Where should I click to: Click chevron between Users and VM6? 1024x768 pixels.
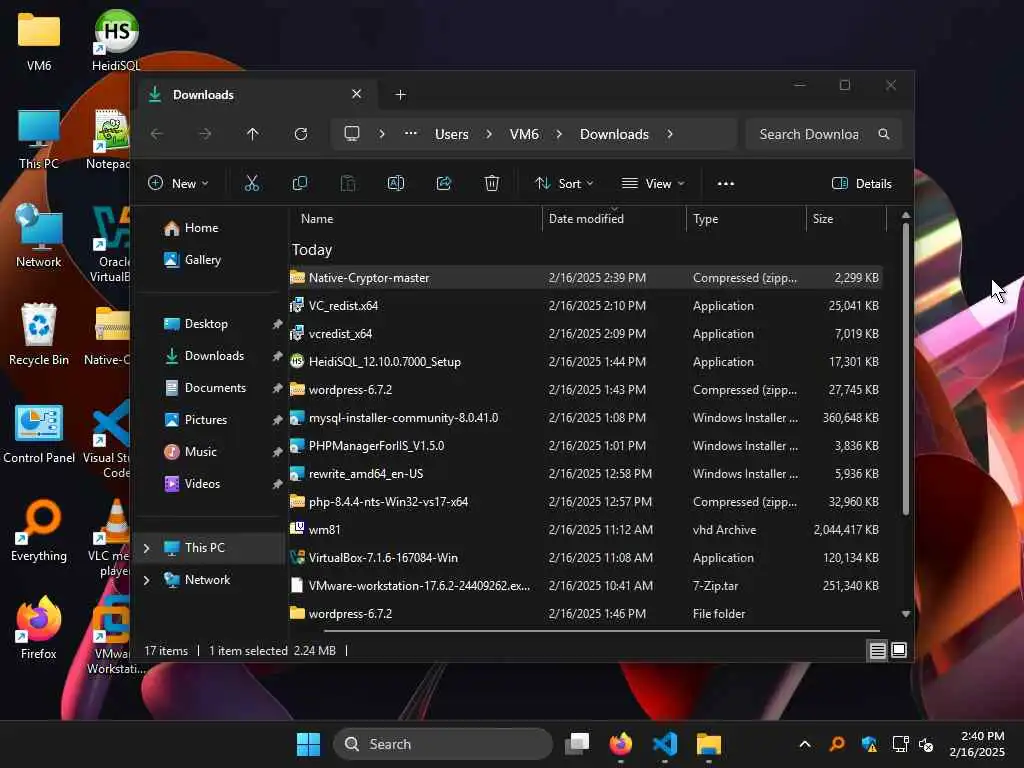(x=489, y=134)
